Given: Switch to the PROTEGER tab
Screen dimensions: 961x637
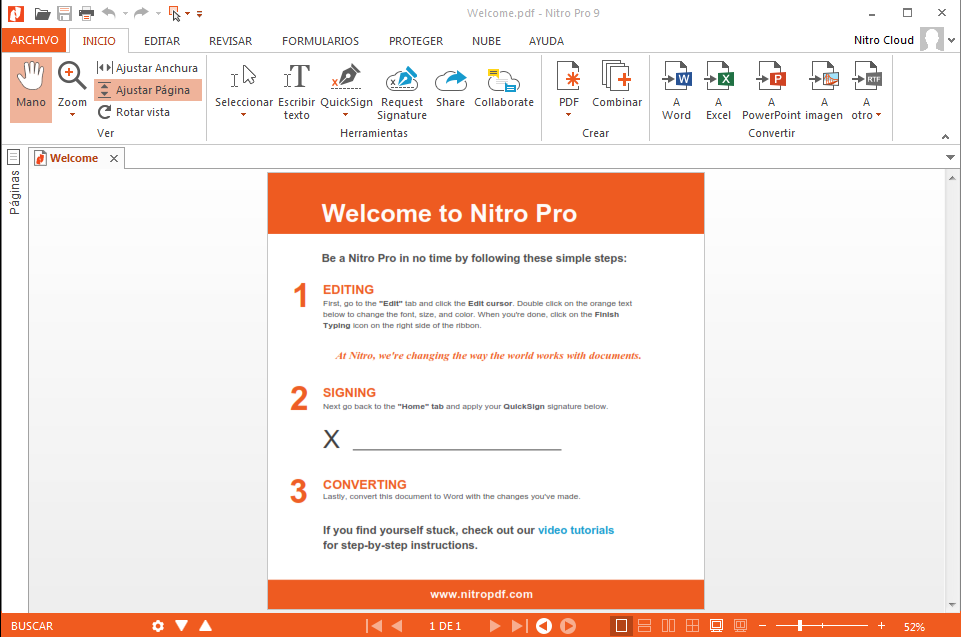Looking at the screenshot, I should coord(416,41).
